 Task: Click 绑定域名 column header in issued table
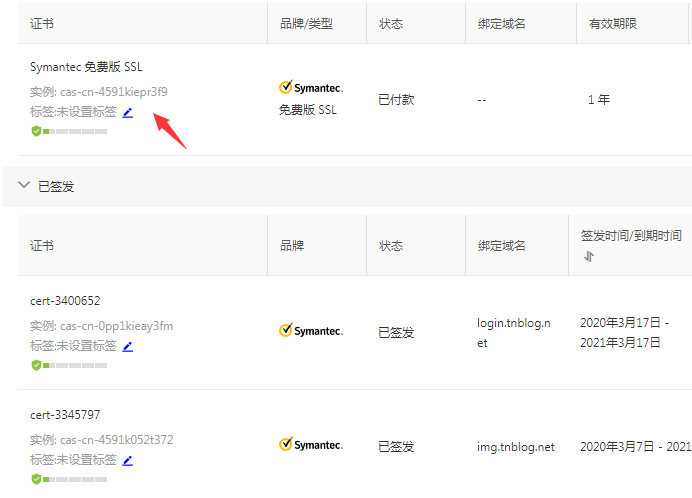[501, 245]
